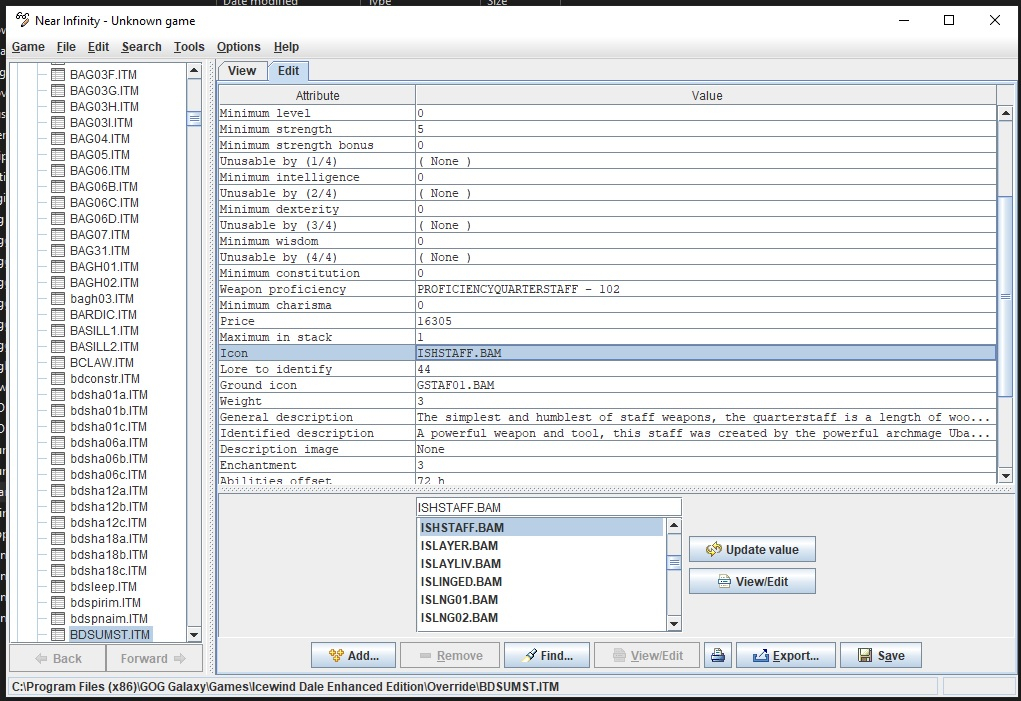
Task: Switch to the View tab
Action: 242,71
